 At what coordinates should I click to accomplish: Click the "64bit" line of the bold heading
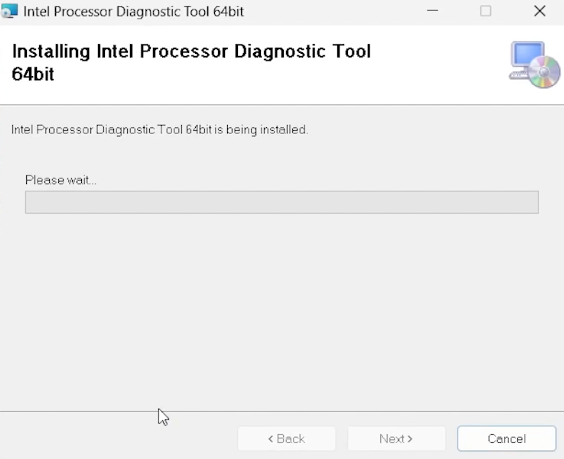[x=33, y=74]
